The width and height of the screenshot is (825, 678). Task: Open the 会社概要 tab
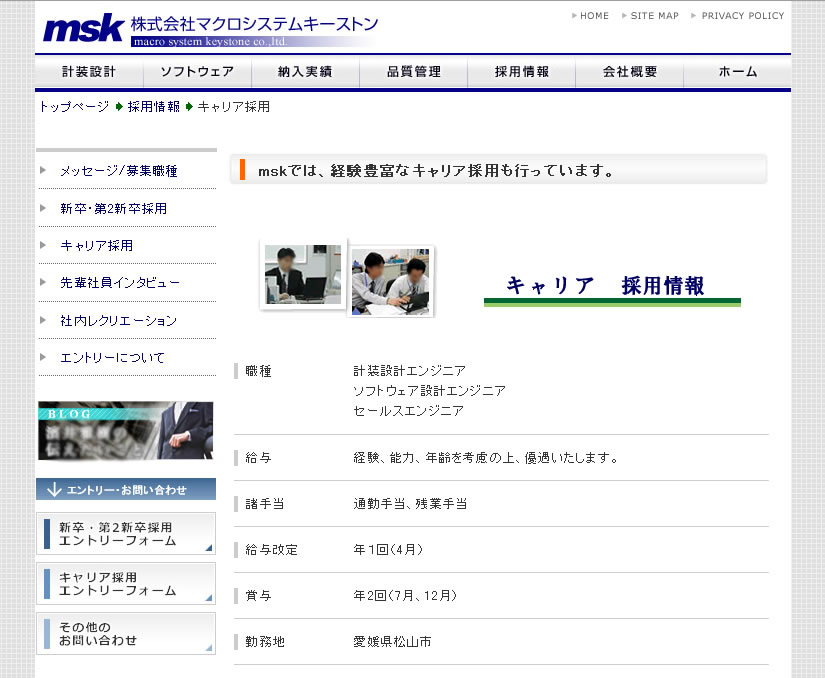[629, 72]
